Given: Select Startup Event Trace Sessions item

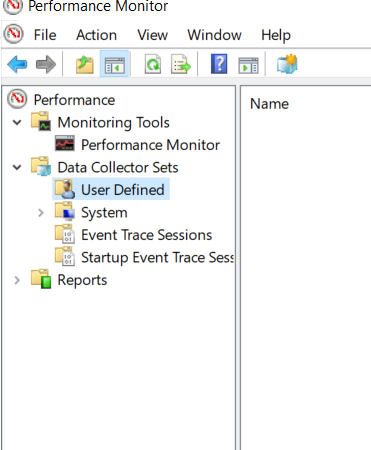Looking at the screenshot, I should [157, 257].
